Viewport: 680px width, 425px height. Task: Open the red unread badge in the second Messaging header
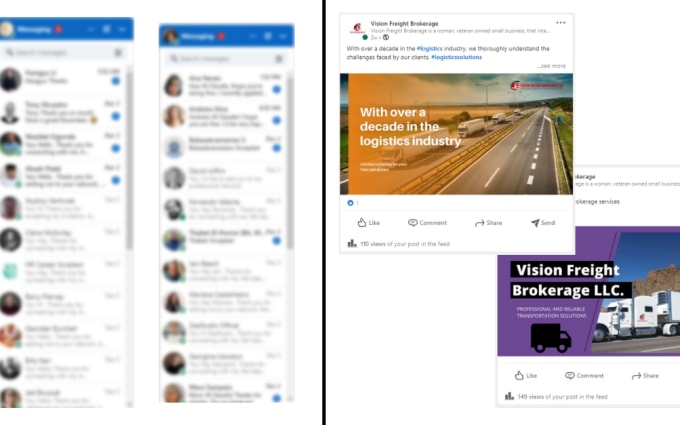221,36
